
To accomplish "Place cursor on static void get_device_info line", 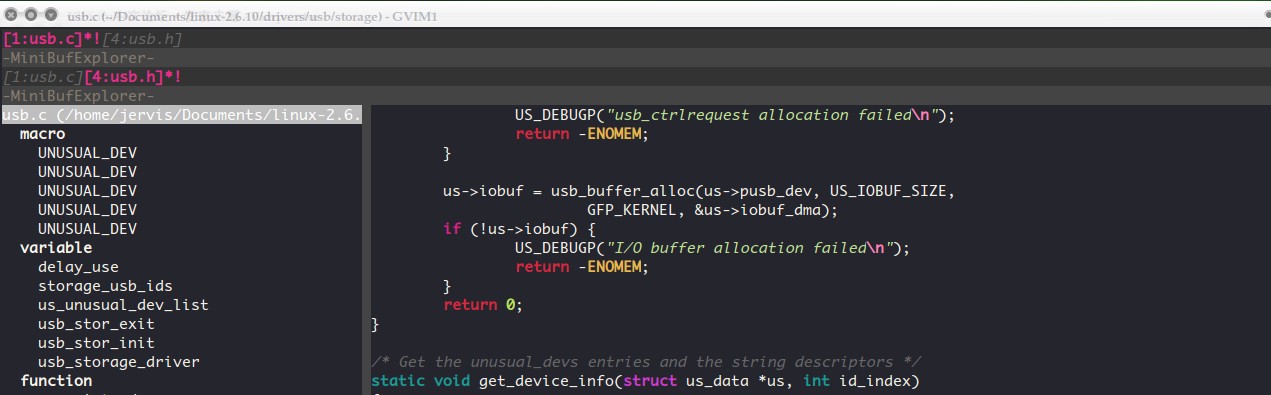I will tap(644, 381).
